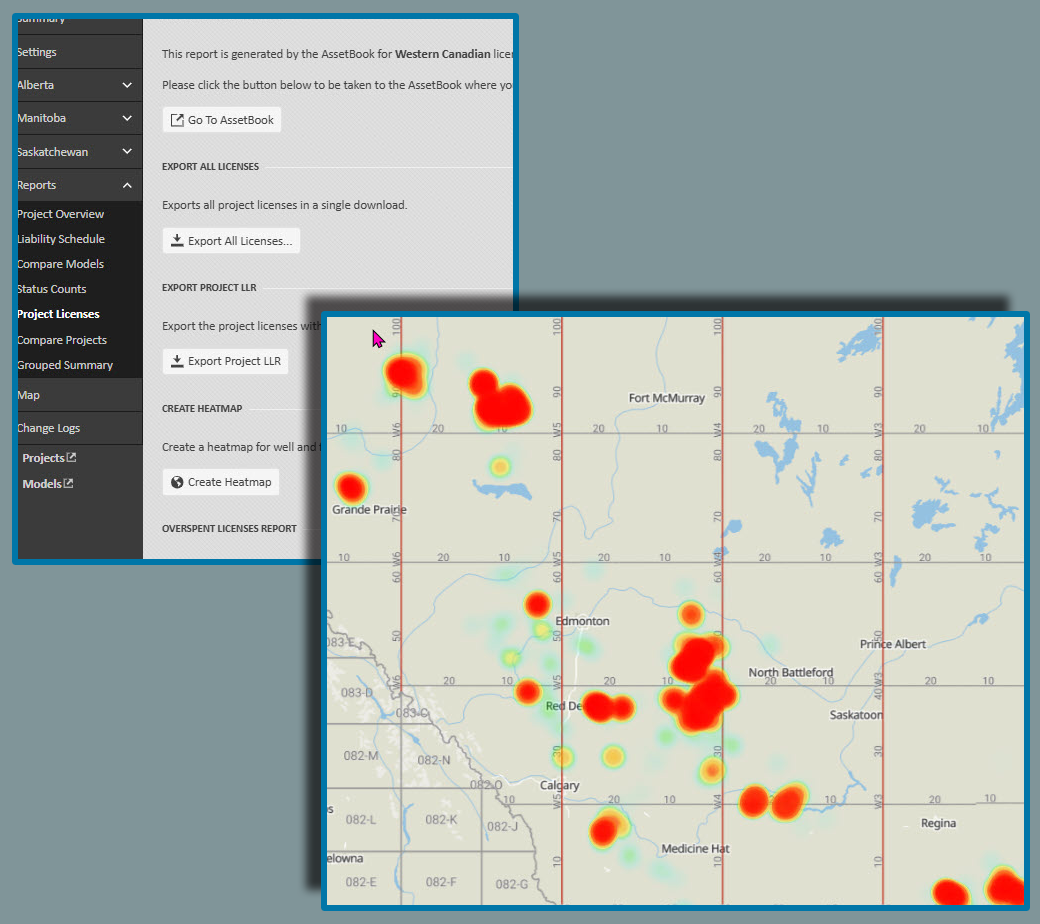This screenshot has height=924, width=1040.
Task: Expand the Manitoba section chevron
Action: pos(127,118)
